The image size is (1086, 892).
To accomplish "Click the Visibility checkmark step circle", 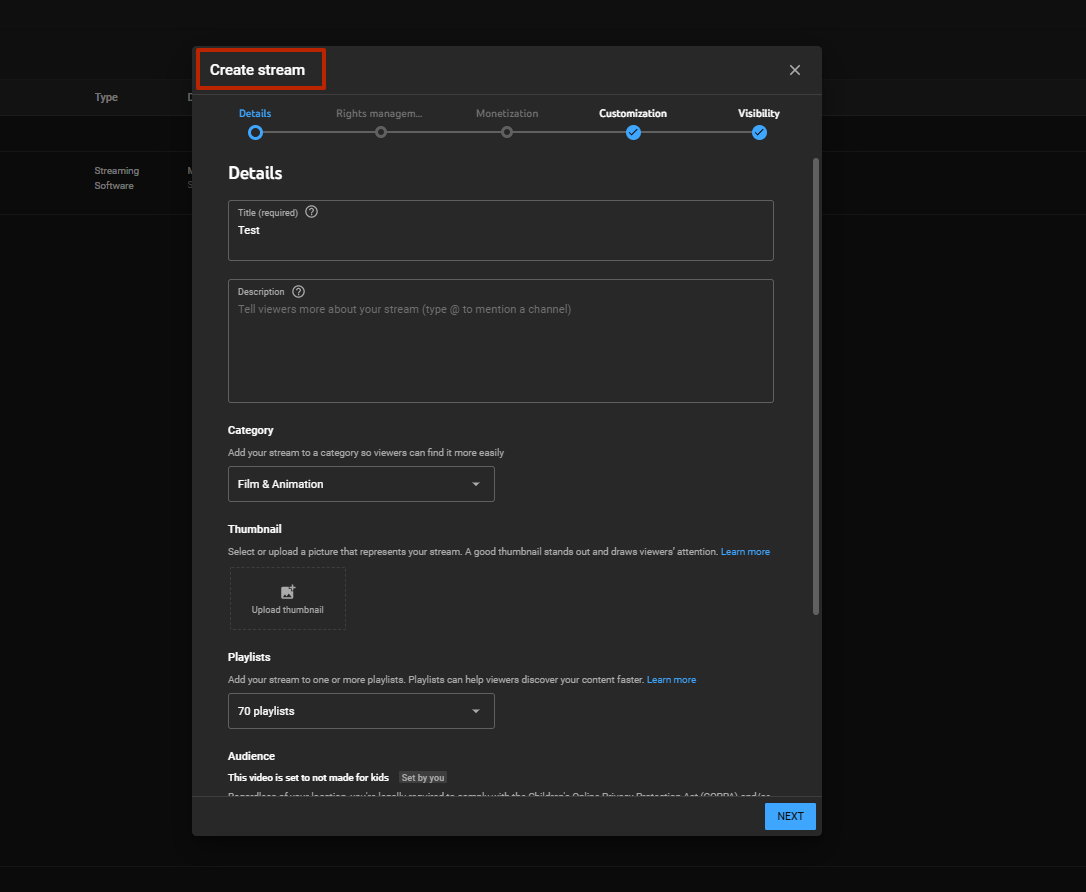I will coord(759,132).
